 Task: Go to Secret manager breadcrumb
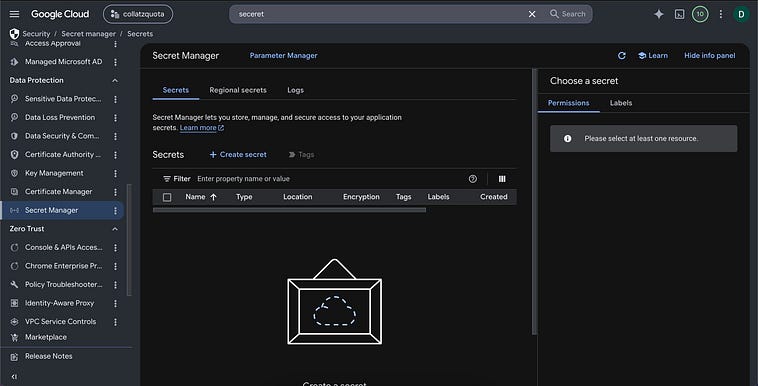pos(88,34)
